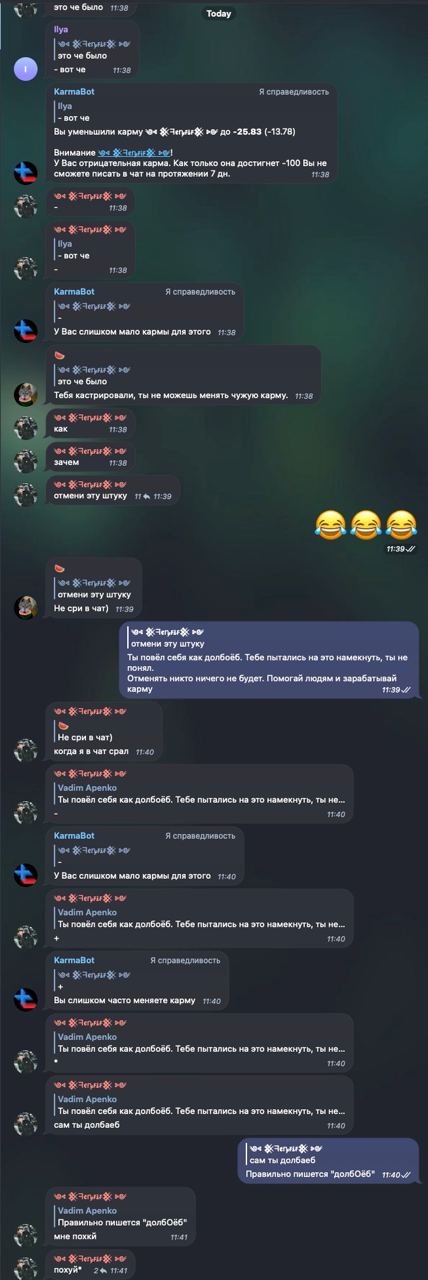Click the replies counter on the "похуй*" message

99,1270
